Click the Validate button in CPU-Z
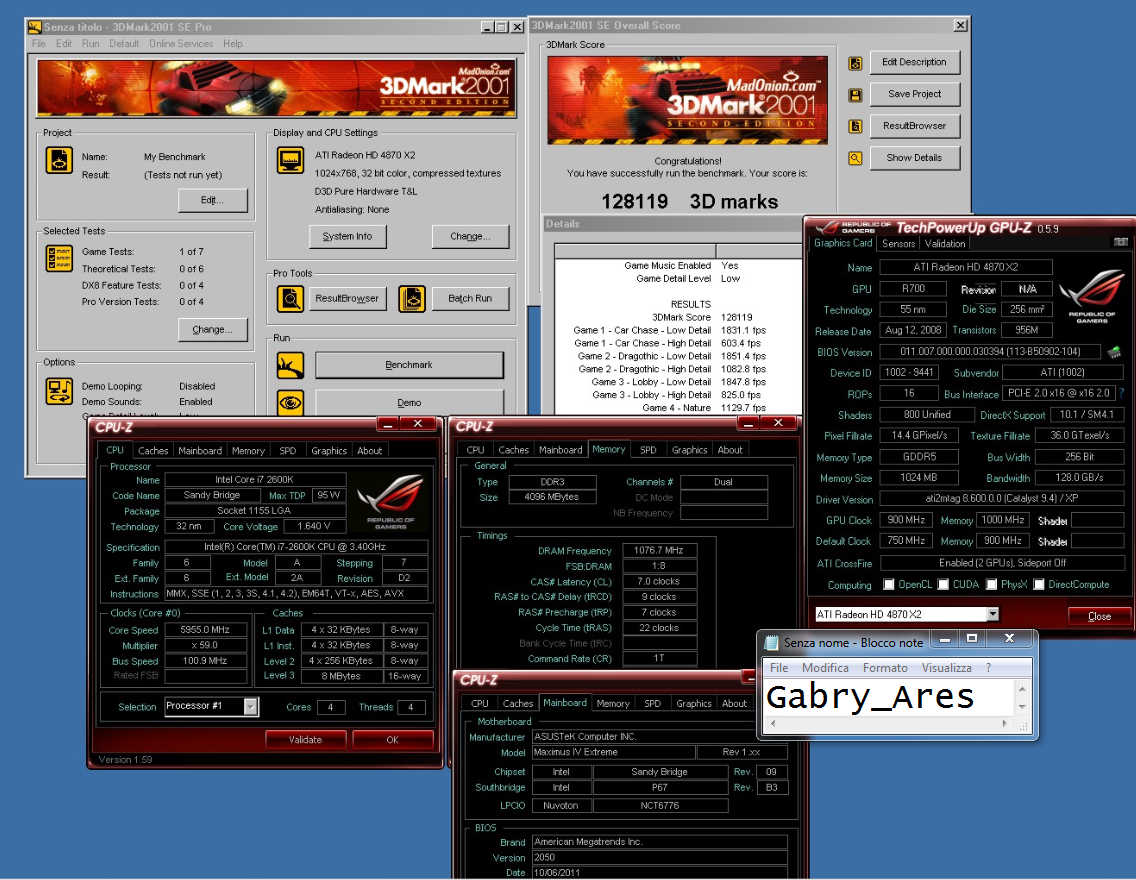The width and height of the screenshot is (1136, 880). click(305, 739)
